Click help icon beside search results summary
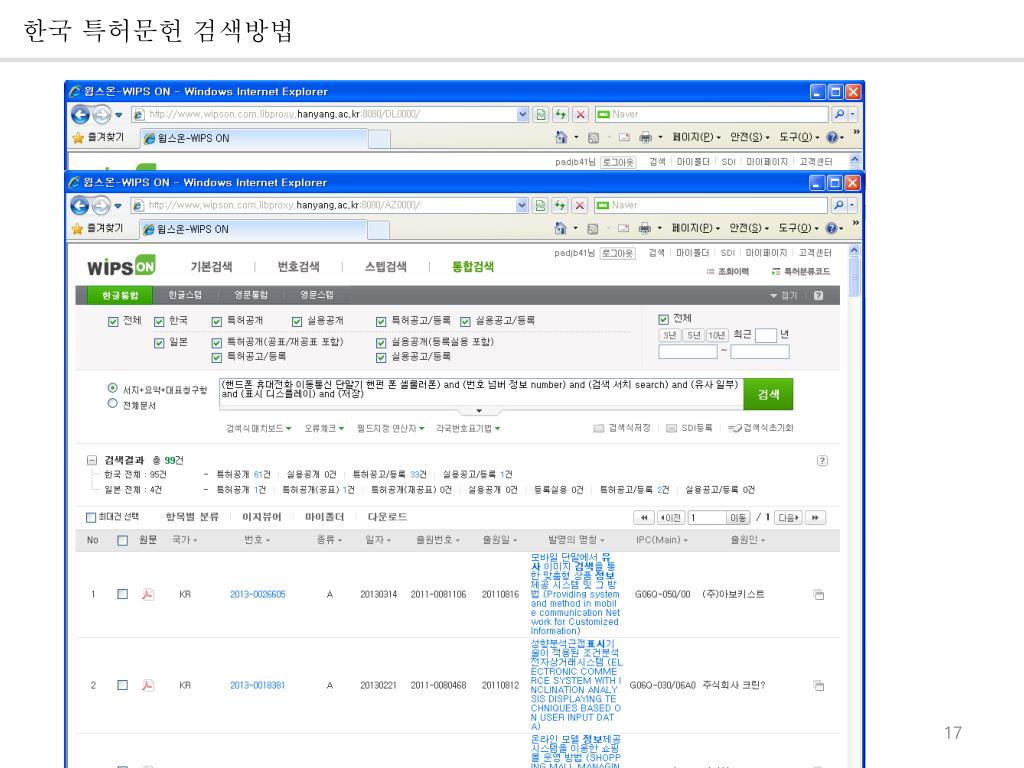The image size is (1024, 768). click(x=822, y=460)
